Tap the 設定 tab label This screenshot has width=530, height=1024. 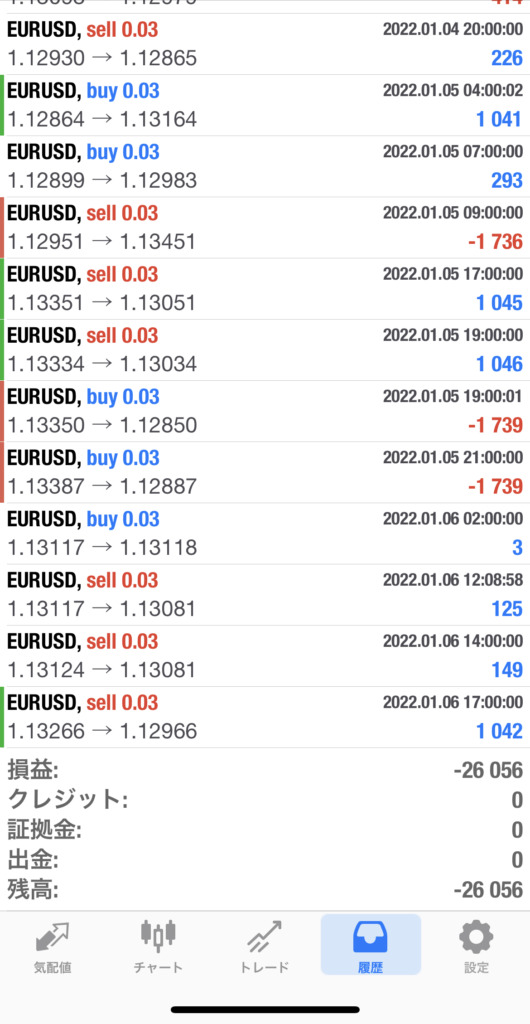point(476,968)
